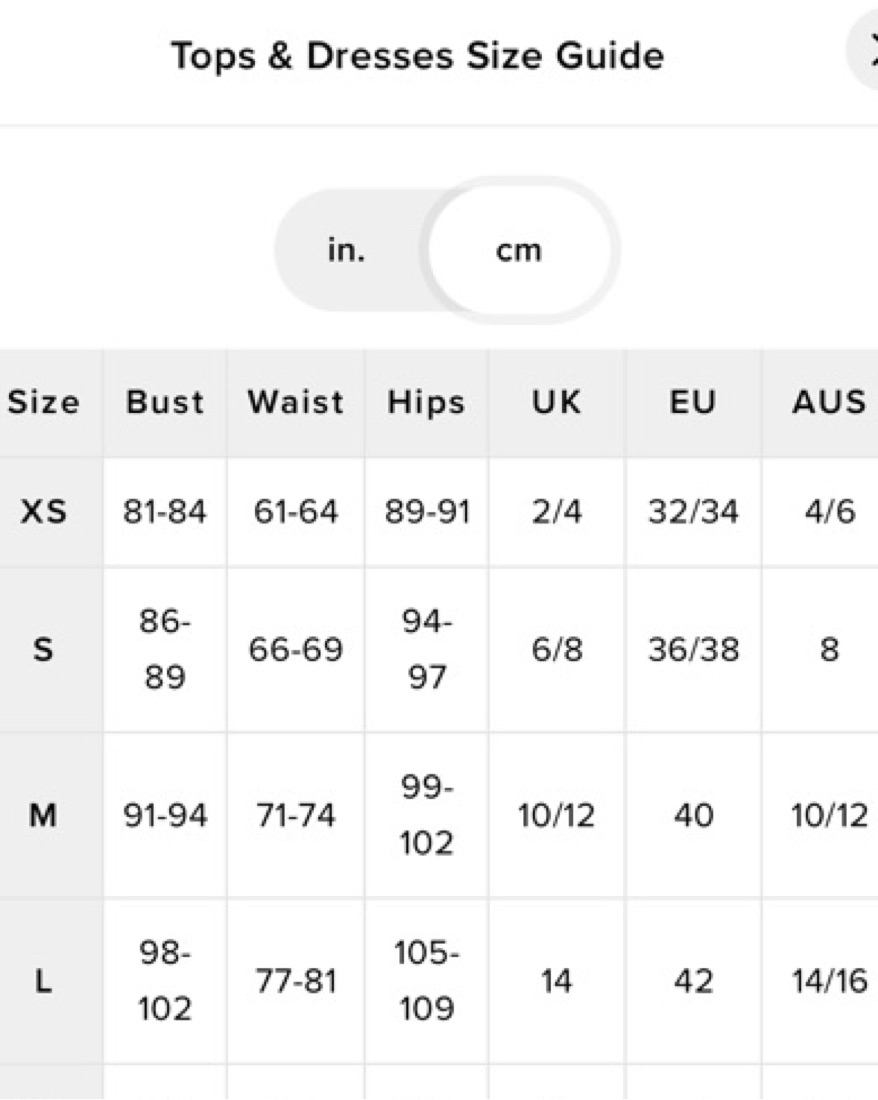Select the L size row label
The height and width of the screenshot is (1100, 878).
pyautogui.click(x=44, y=982)
